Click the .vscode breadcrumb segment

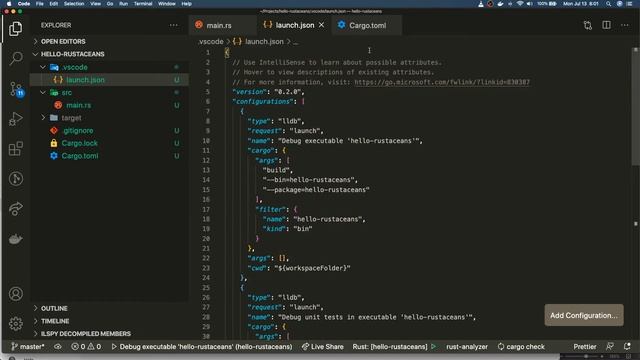211,42
